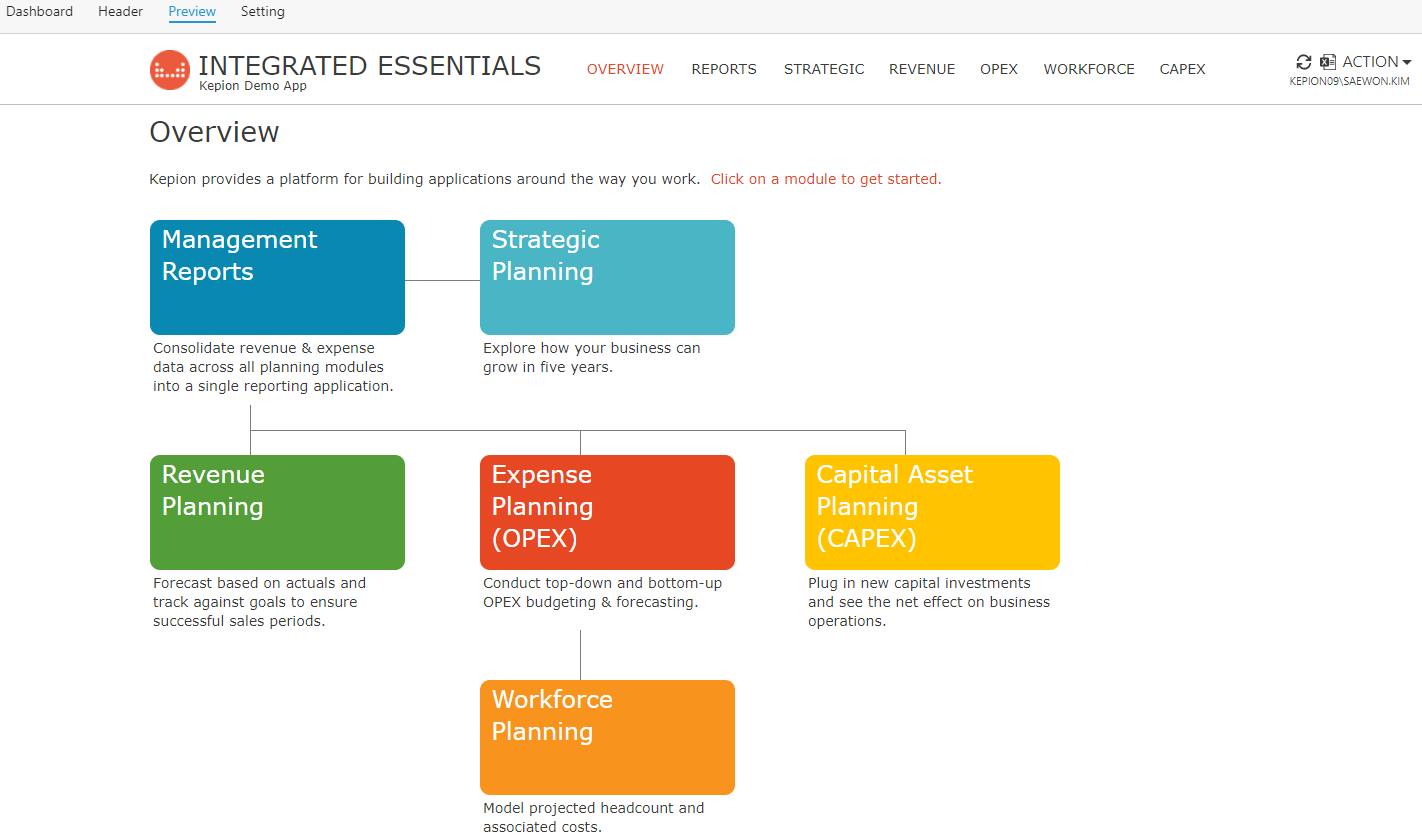Click red text 'Click on a module to get started.'

[826, 179]
